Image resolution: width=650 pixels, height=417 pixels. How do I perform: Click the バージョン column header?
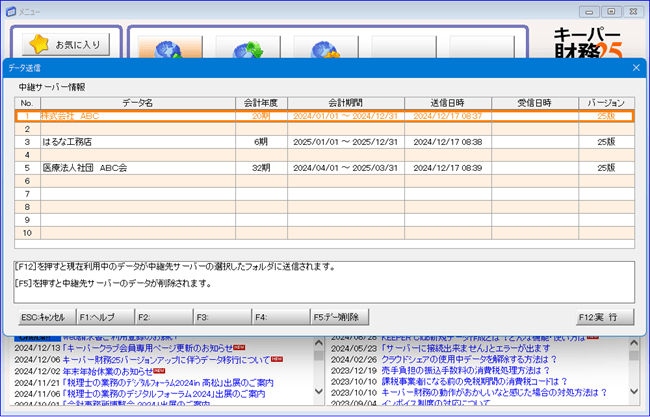(x=606, y=103)
